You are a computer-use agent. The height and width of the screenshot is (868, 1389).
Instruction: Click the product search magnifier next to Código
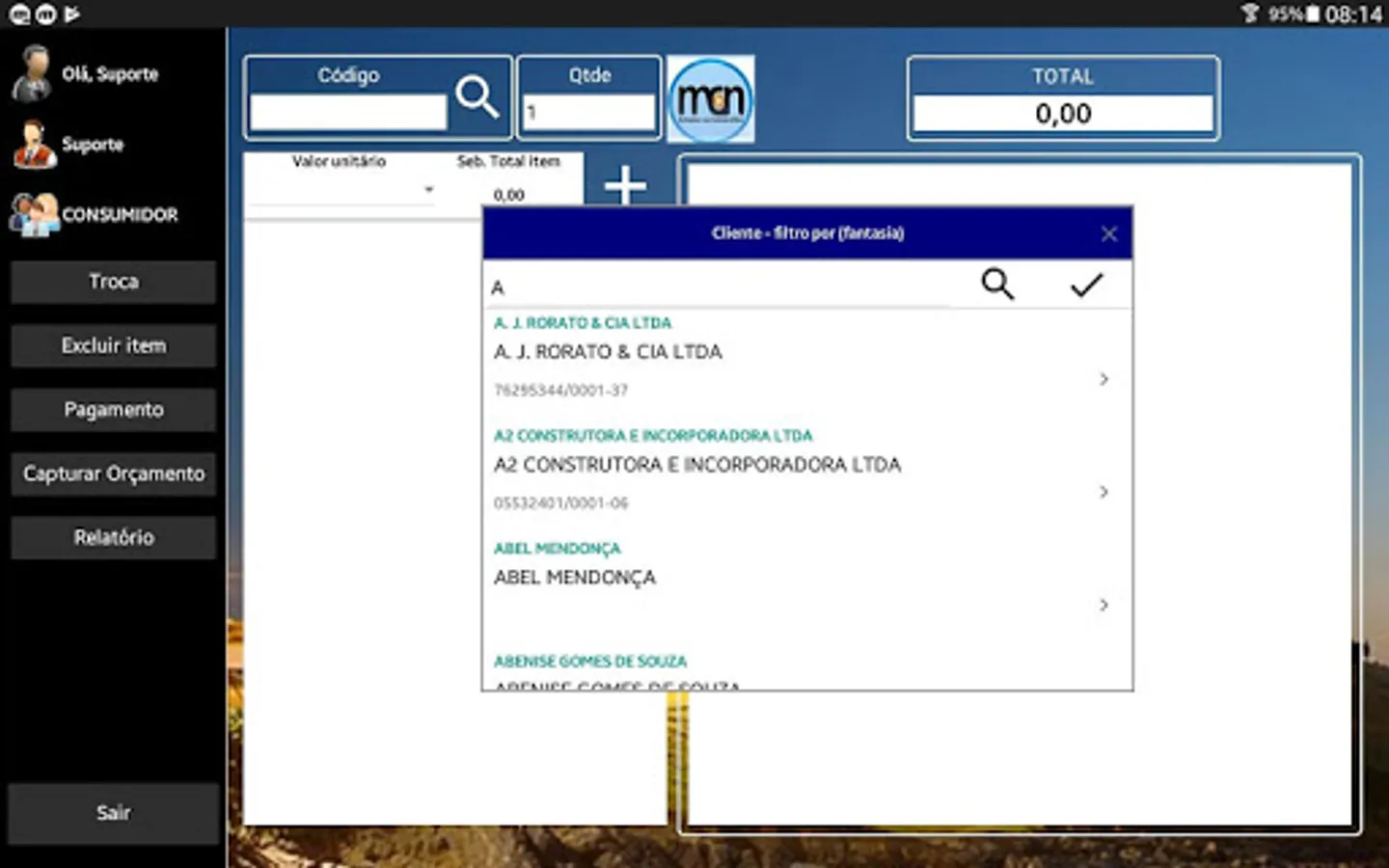pyautogui.click(x=477, y=97)
